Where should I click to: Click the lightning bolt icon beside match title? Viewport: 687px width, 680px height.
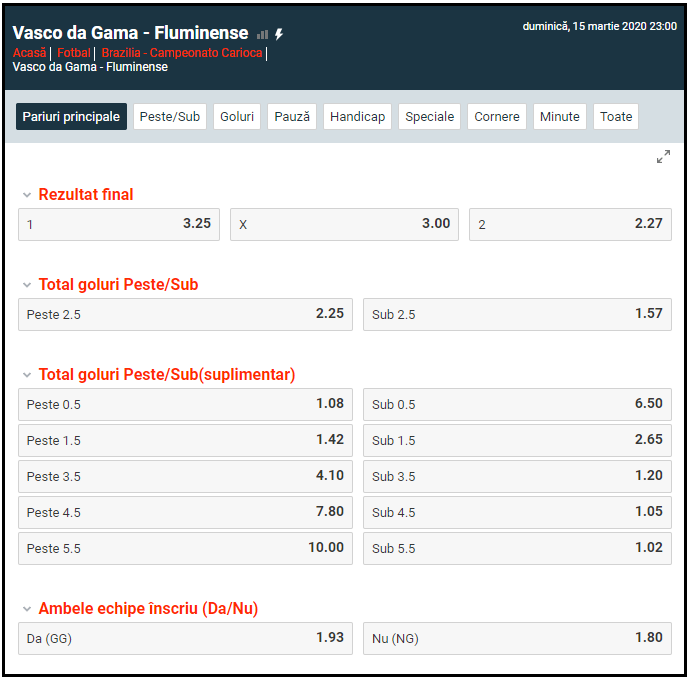(x=279, y=34)
